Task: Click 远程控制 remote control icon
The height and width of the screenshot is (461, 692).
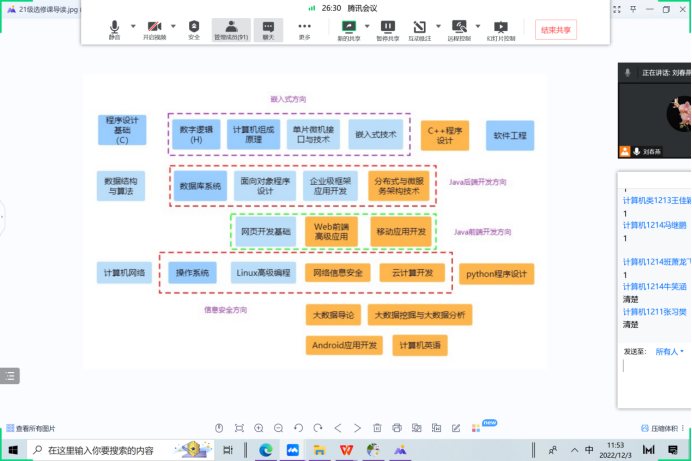Action: point(459,28)
